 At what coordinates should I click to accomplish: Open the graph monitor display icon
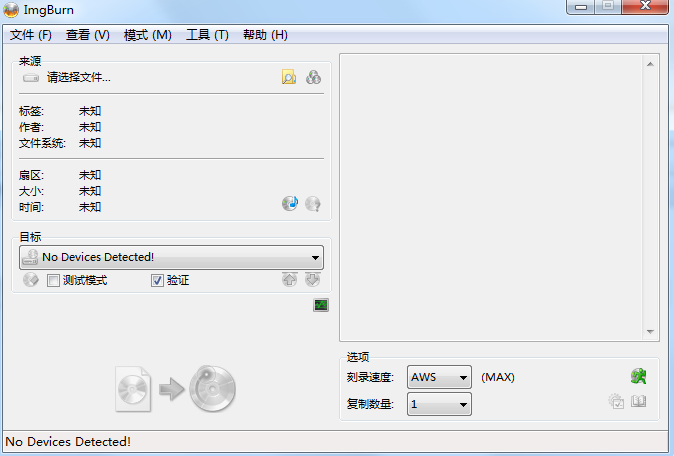[x=321, y=305]
